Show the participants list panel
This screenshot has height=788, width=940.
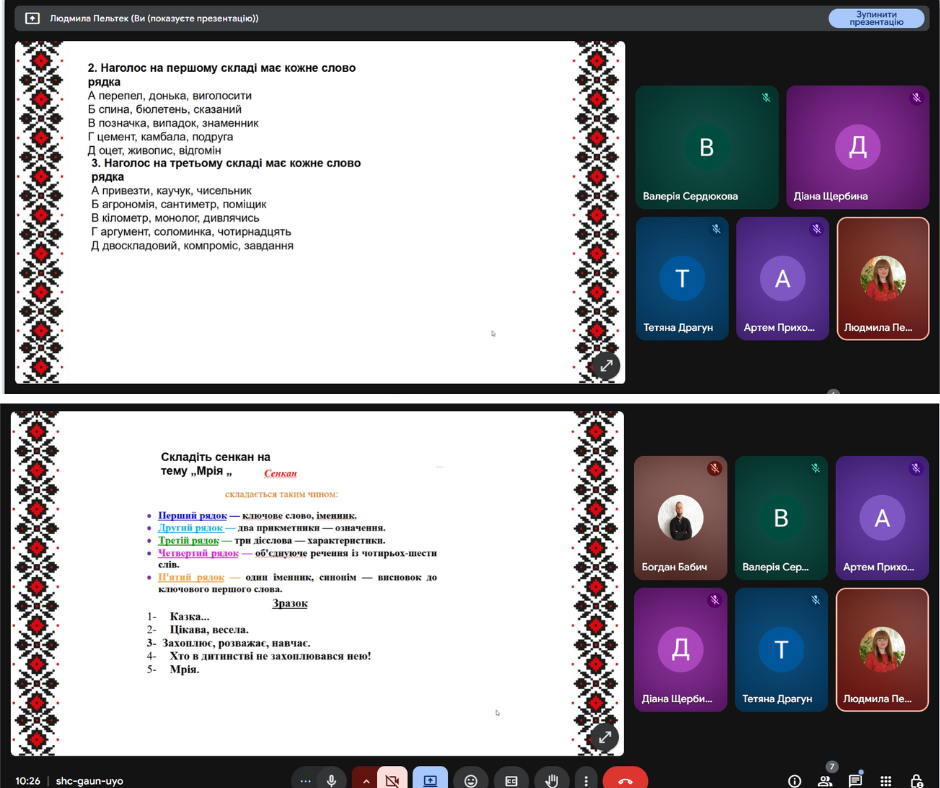pos(825,781)
